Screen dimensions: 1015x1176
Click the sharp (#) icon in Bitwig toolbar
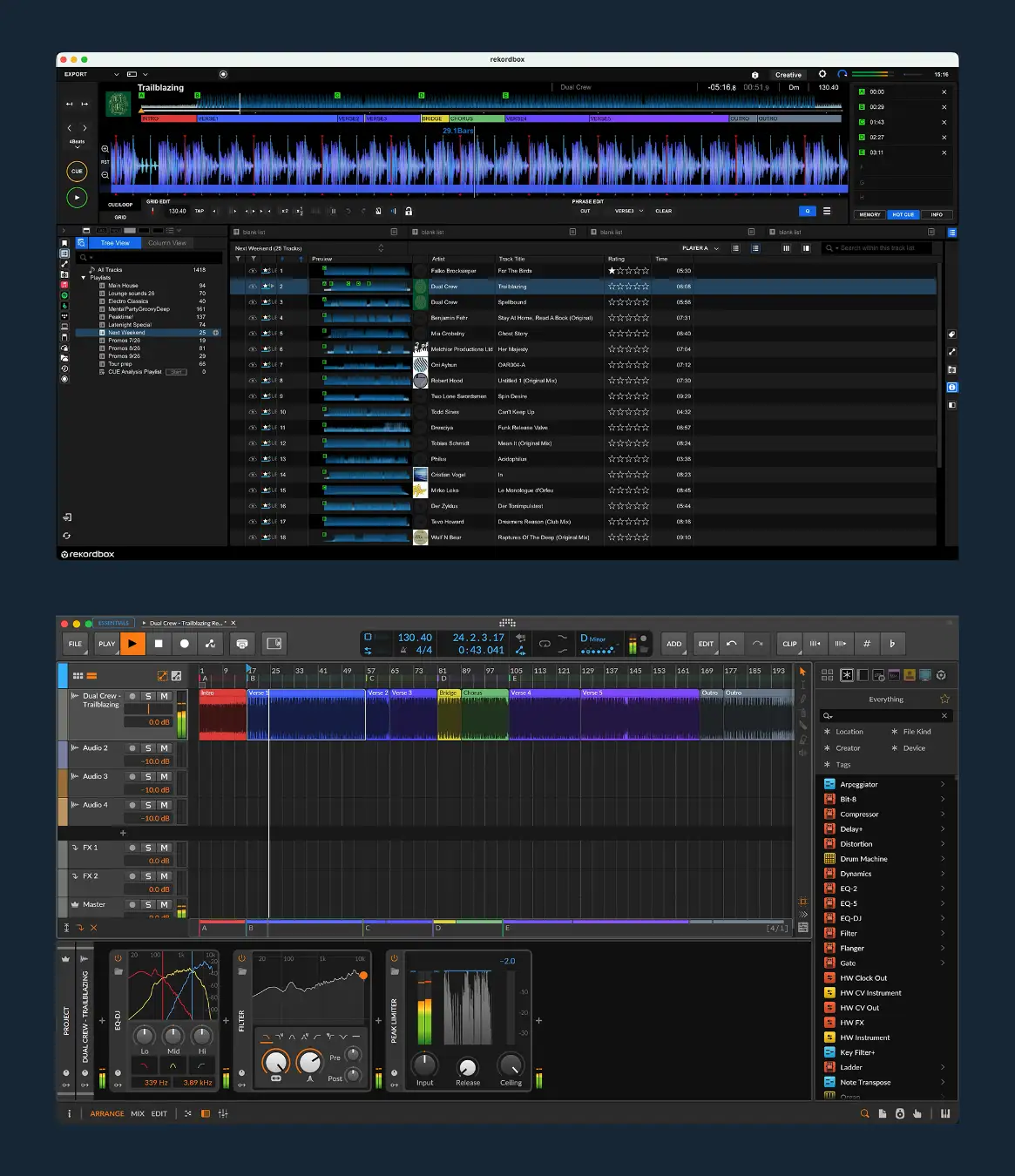867,644
